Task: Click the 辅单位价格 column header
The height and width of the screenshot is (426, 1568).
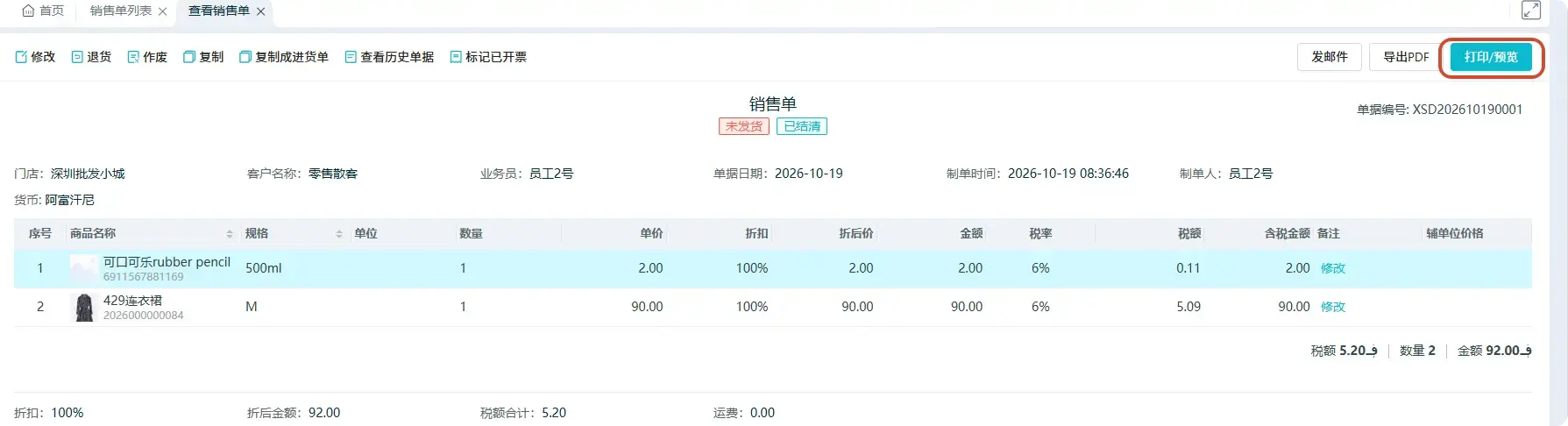Action: pyautogui.click(x=1455, y=233)
